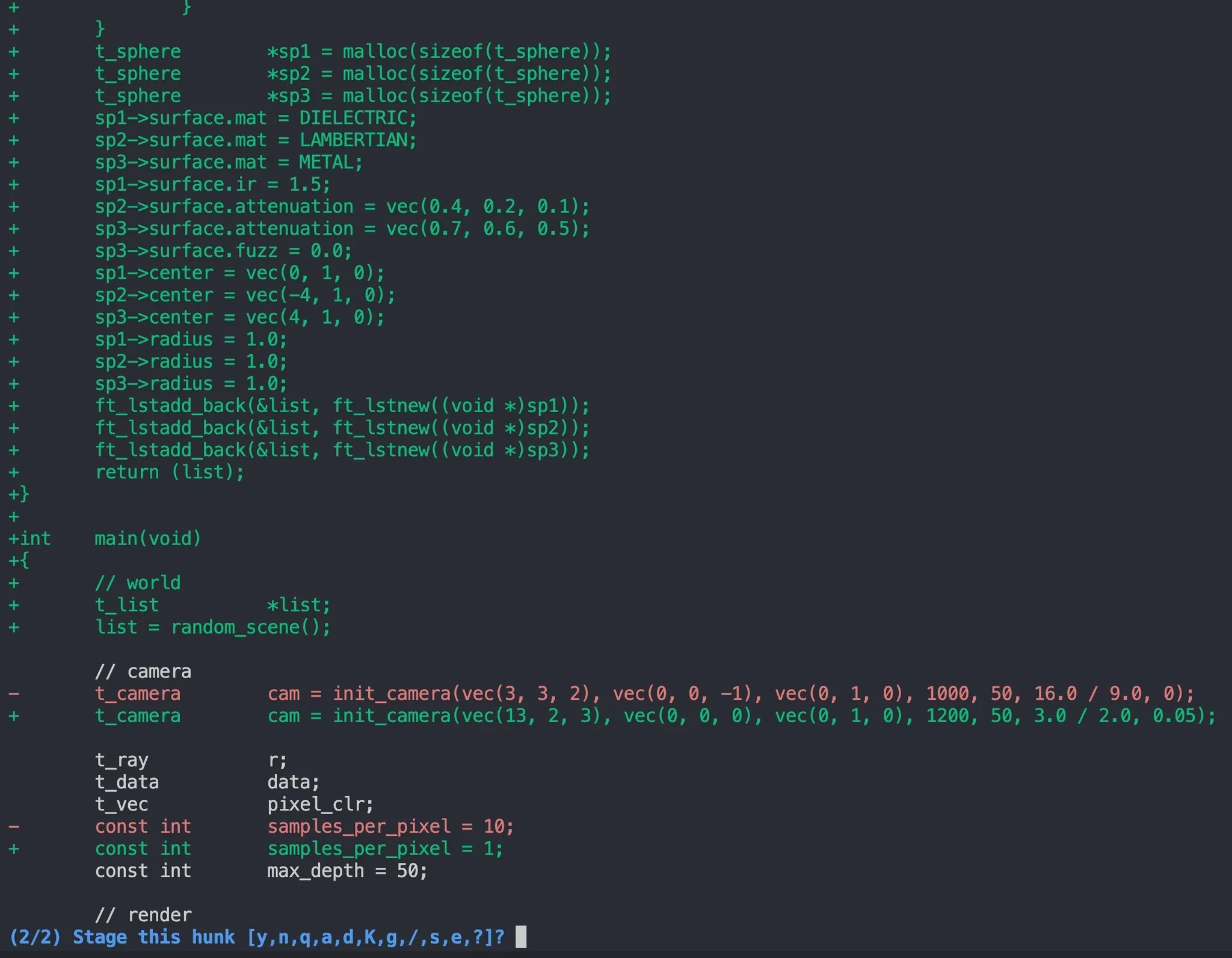Click 'list = random_scene();' line
This screenshot has height=958, width=1232.
pyautogui.click(x=213, y=628)
